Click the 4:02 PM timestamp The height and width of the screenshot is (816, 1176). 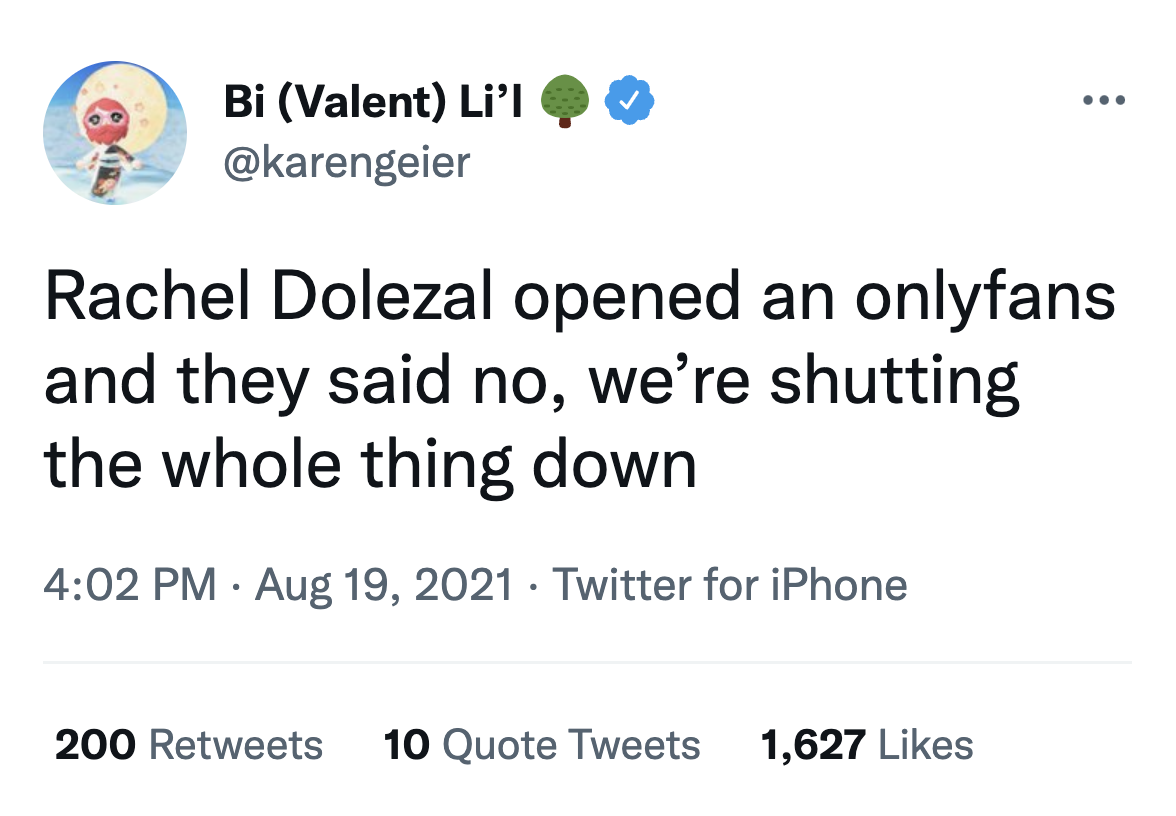(130, 584)
